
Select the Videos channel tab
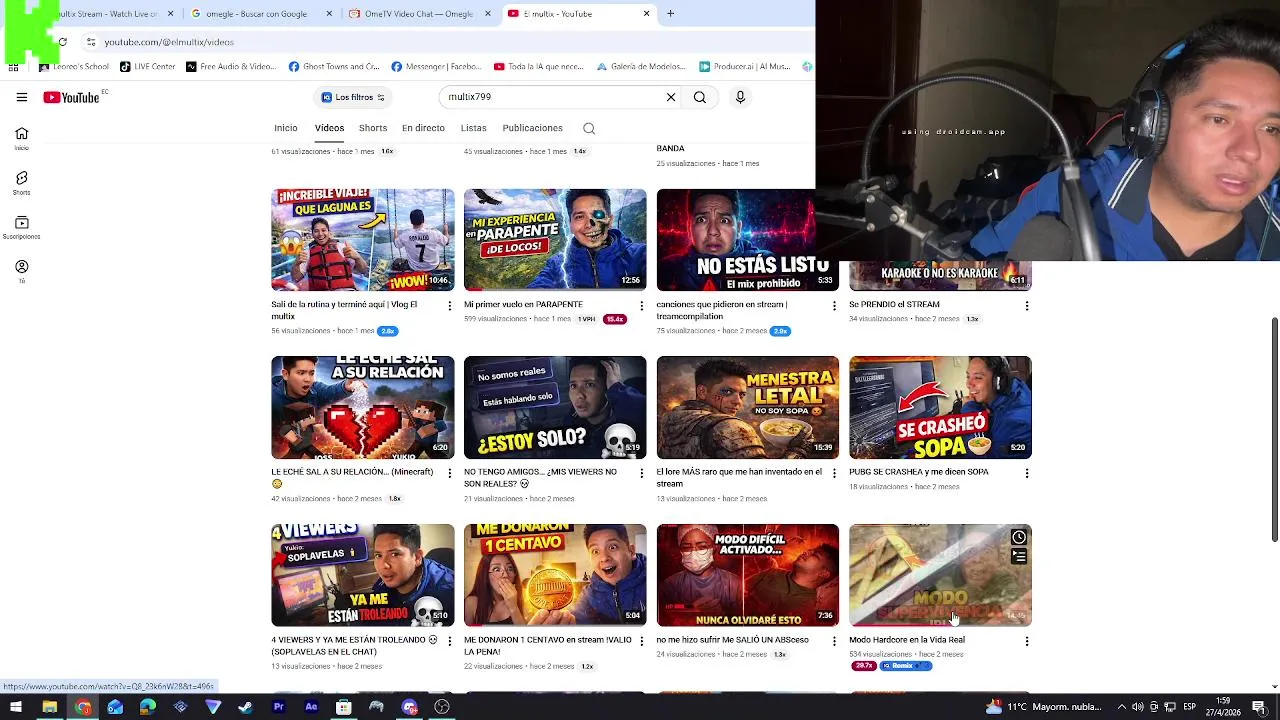pos(329,128)
